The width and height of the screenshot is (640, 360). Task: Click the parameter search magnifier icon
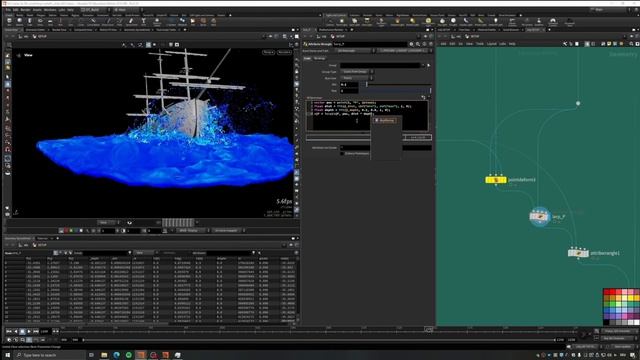pos(418,44)
